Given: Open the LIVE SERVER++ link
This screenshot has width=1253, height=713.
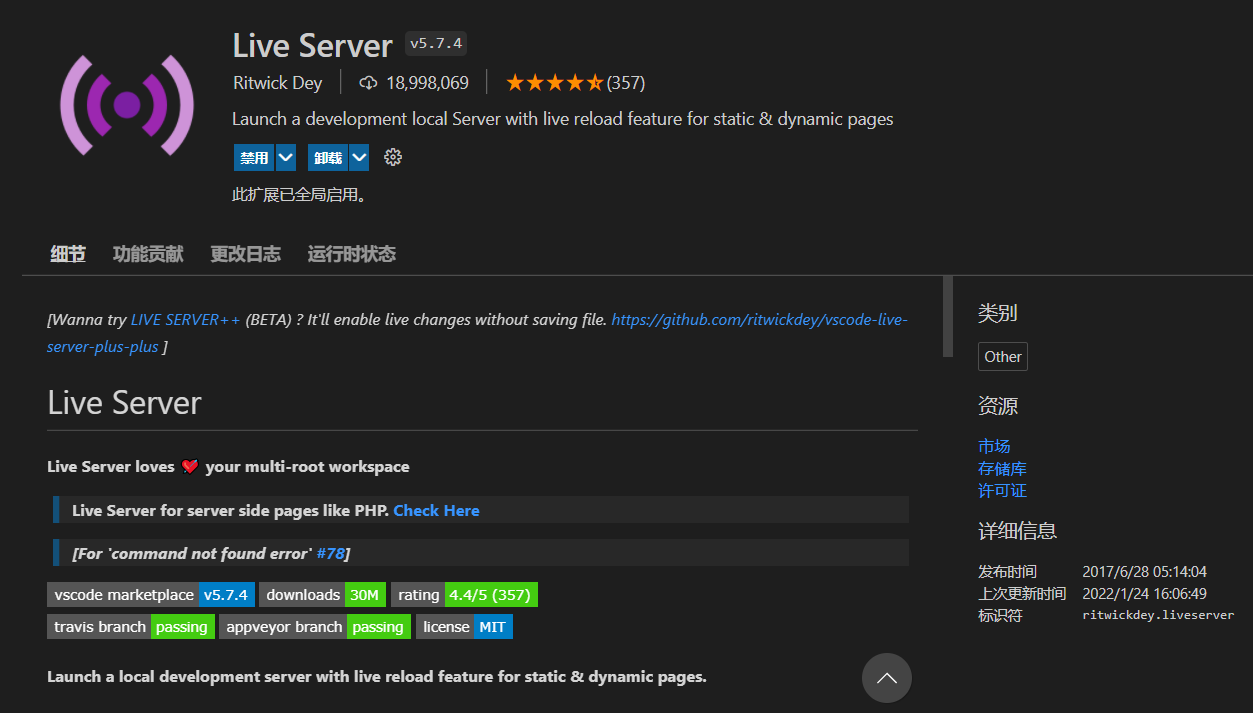Looking at the screenshot, I should (186, 320).
